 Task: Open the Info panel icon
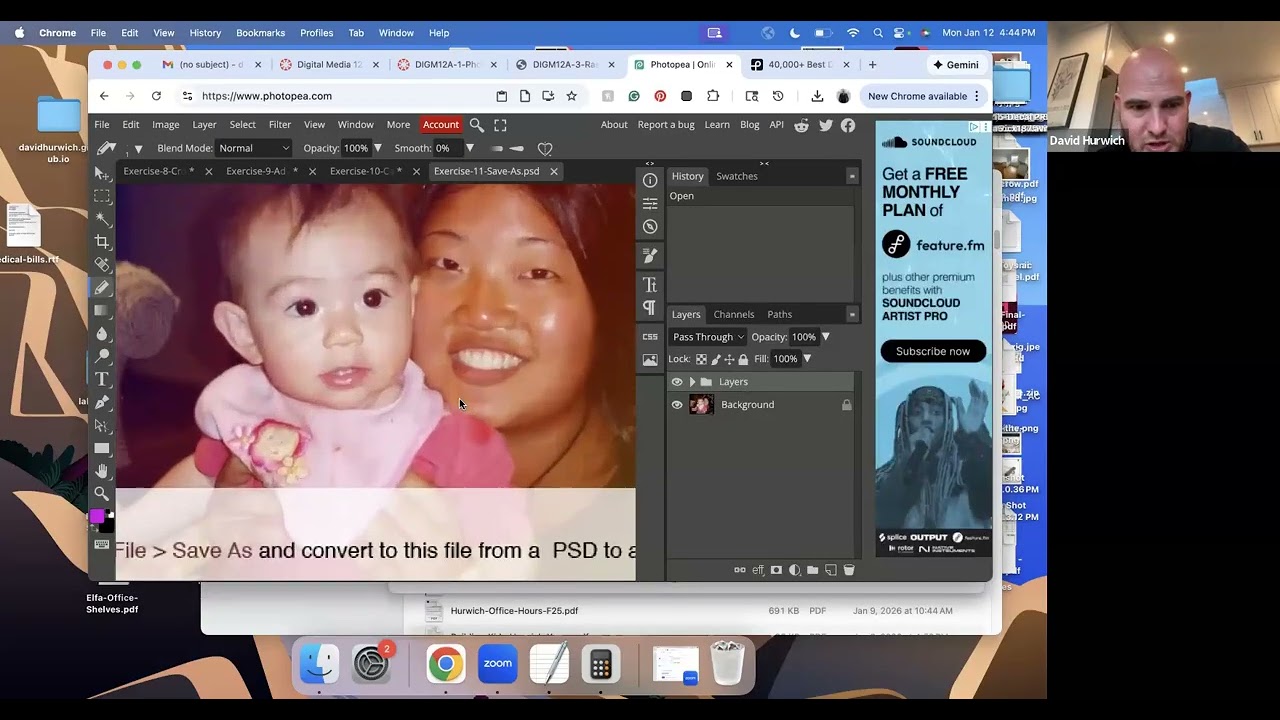pyautogui.click(x=650, y=180)
